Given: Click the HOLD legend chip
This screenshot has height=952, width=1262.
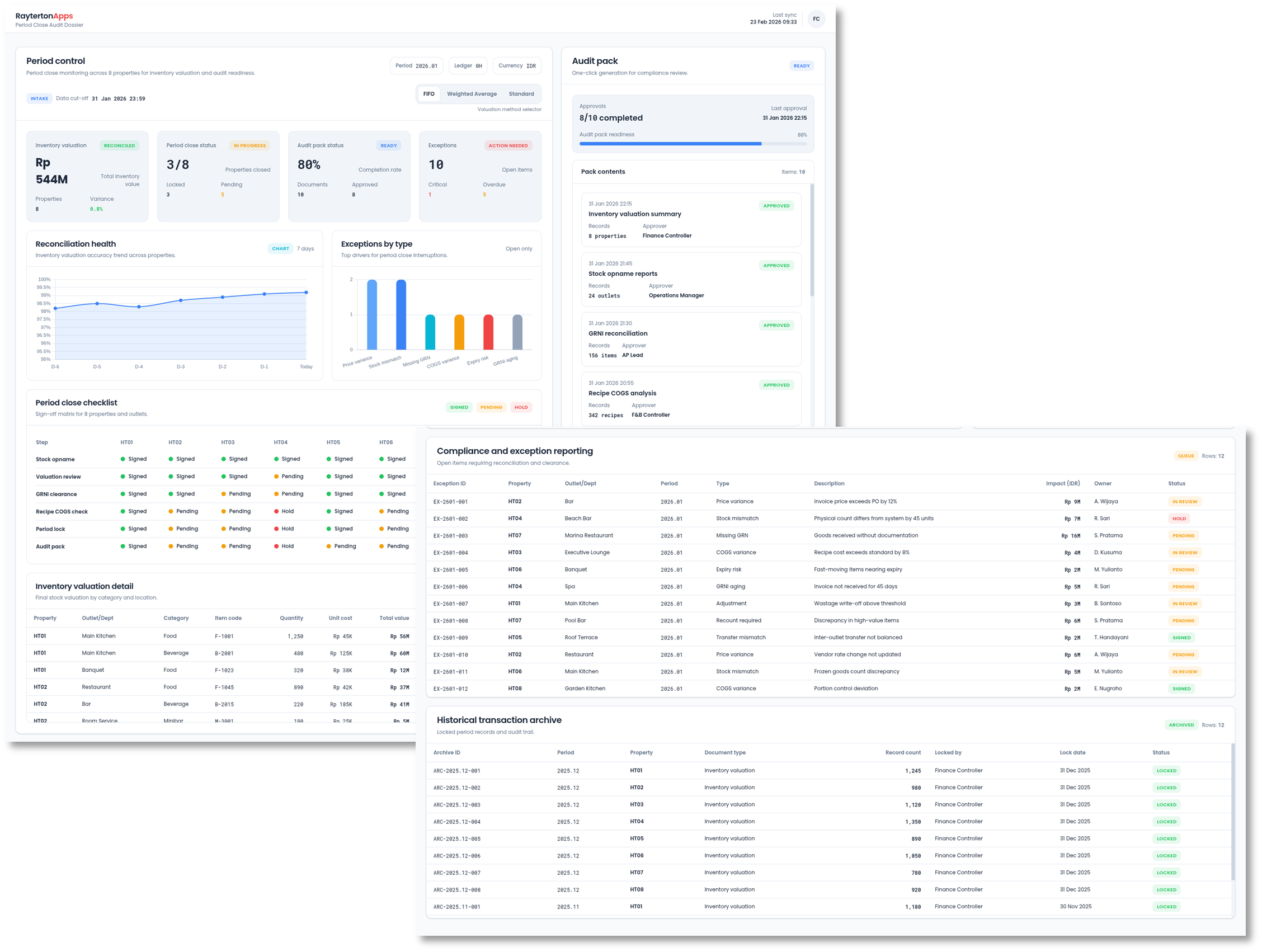Looking at the screenshot, I should point(521,407).
